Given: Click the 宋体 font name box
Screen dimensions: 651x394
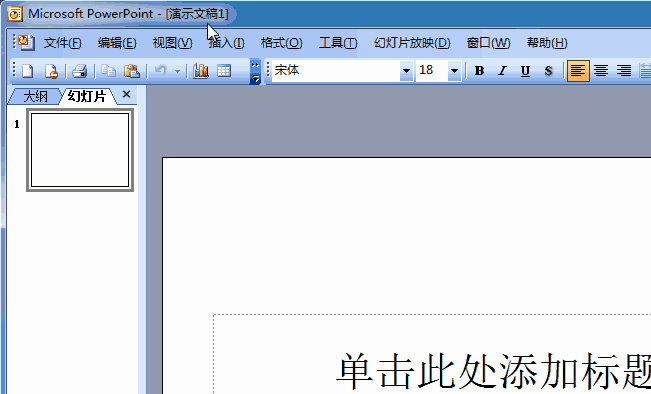Looking at the screenshot, I should coord(336,71).
